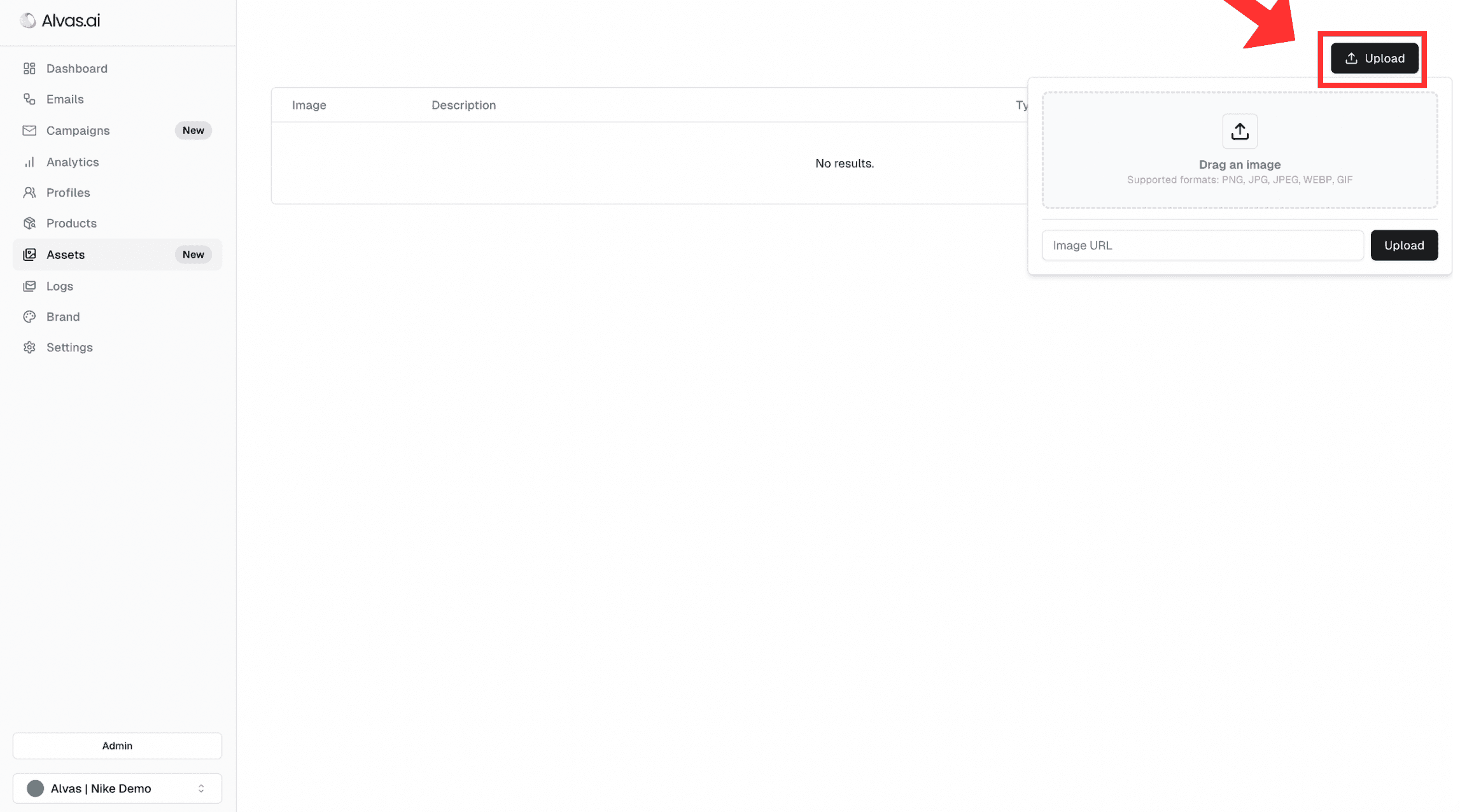The width and height of the screenshot is (1460, 812).
Task: Click the Logs sidebar icon
Action: pyautogui.click(x=29, y=286)
